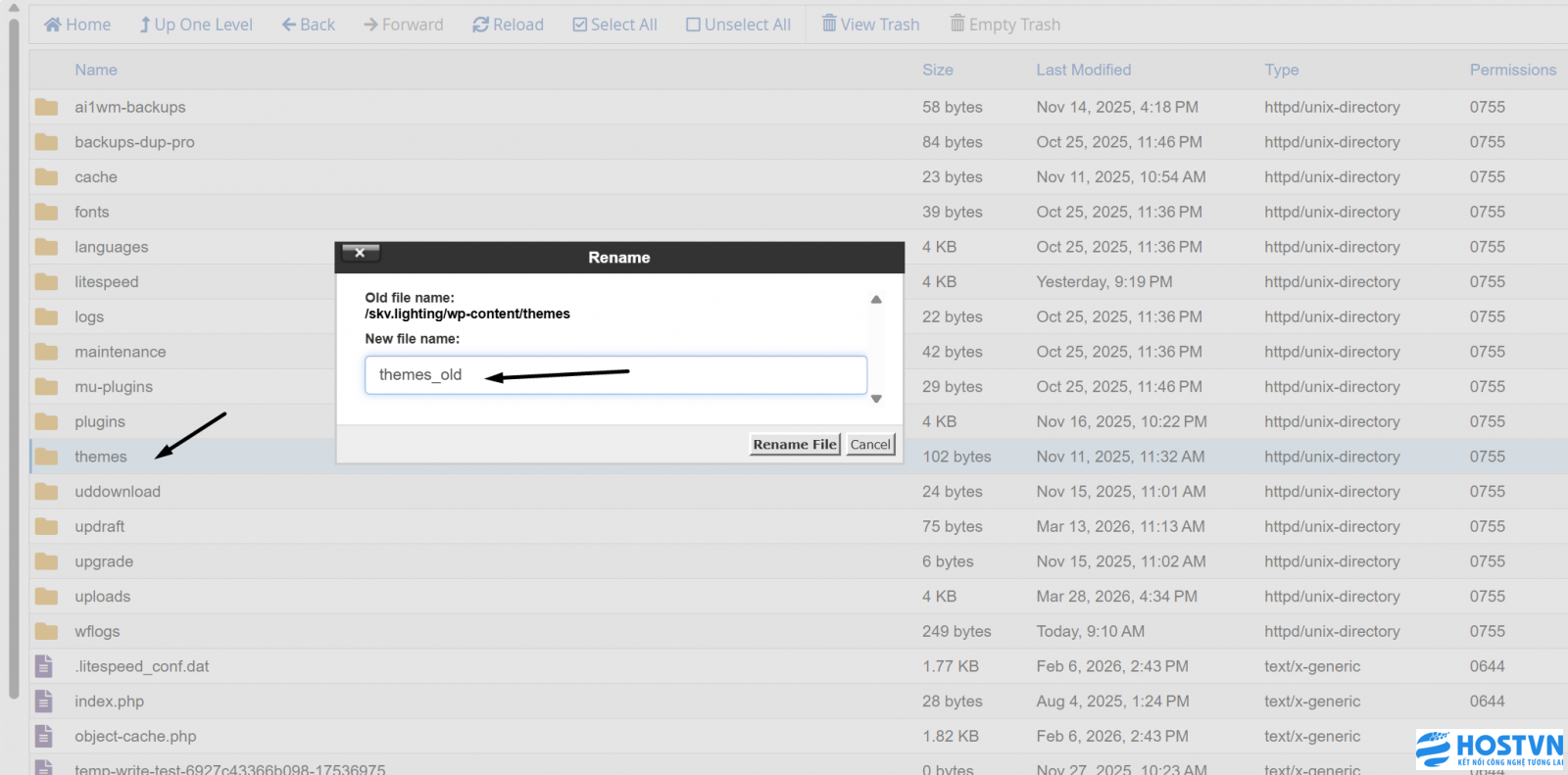1568x775 pixels.
Task: Select the index.php file icon
Action: tap(44, 702)
